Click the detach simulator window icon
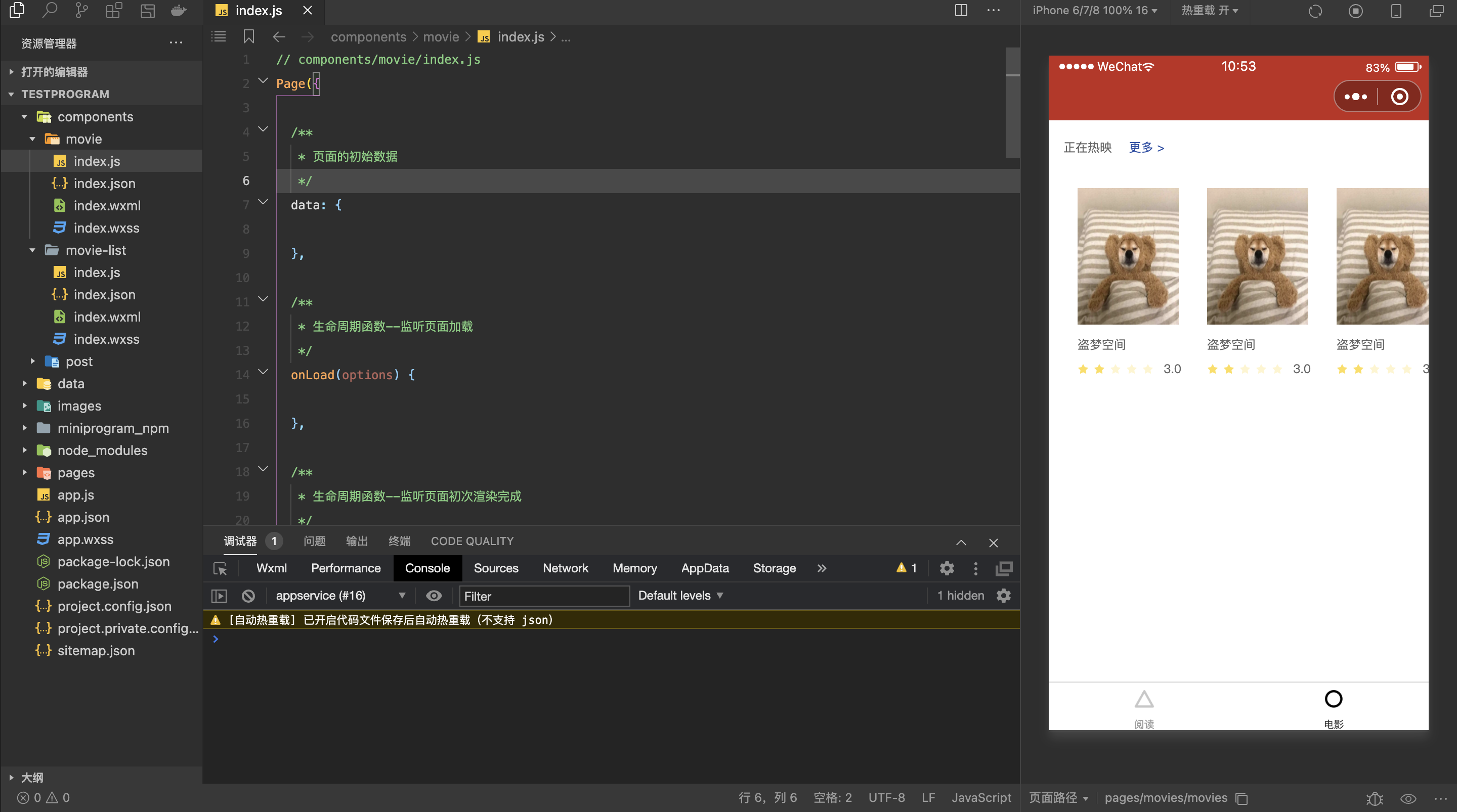The width and height of the screenshot is (1457, 812). (1437, 11)
